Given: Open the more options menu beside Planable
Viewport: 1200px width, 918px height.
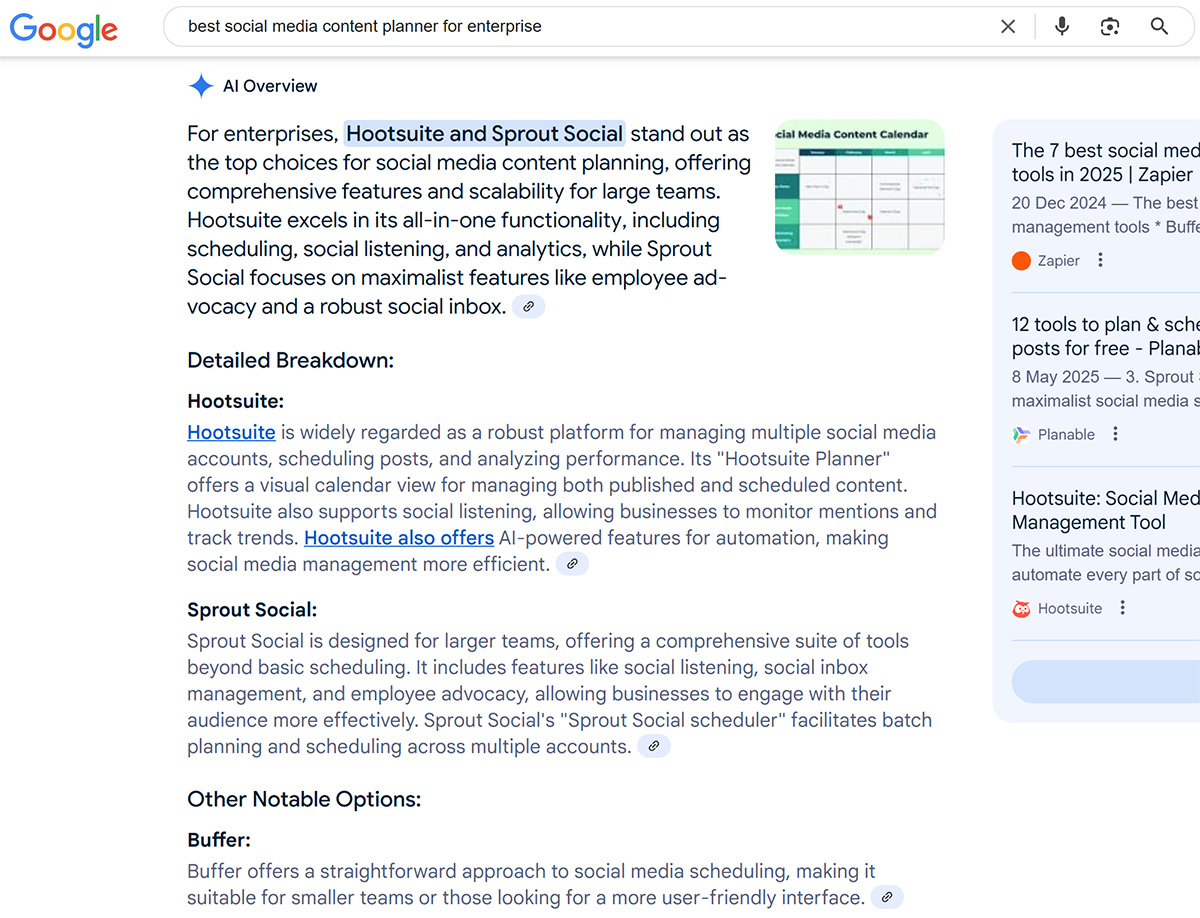Looking at the screenshot, I should 1115,434.
